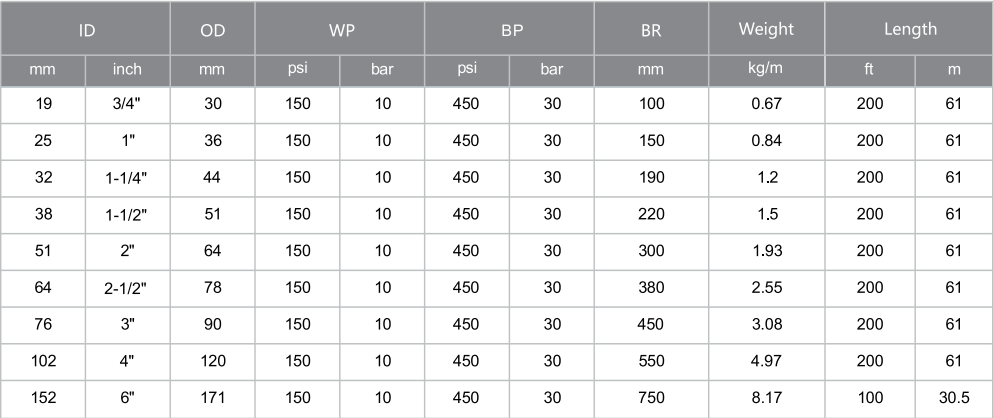Click the BR column header
This screenshot has width=993, height=418.
coord(652,28)
